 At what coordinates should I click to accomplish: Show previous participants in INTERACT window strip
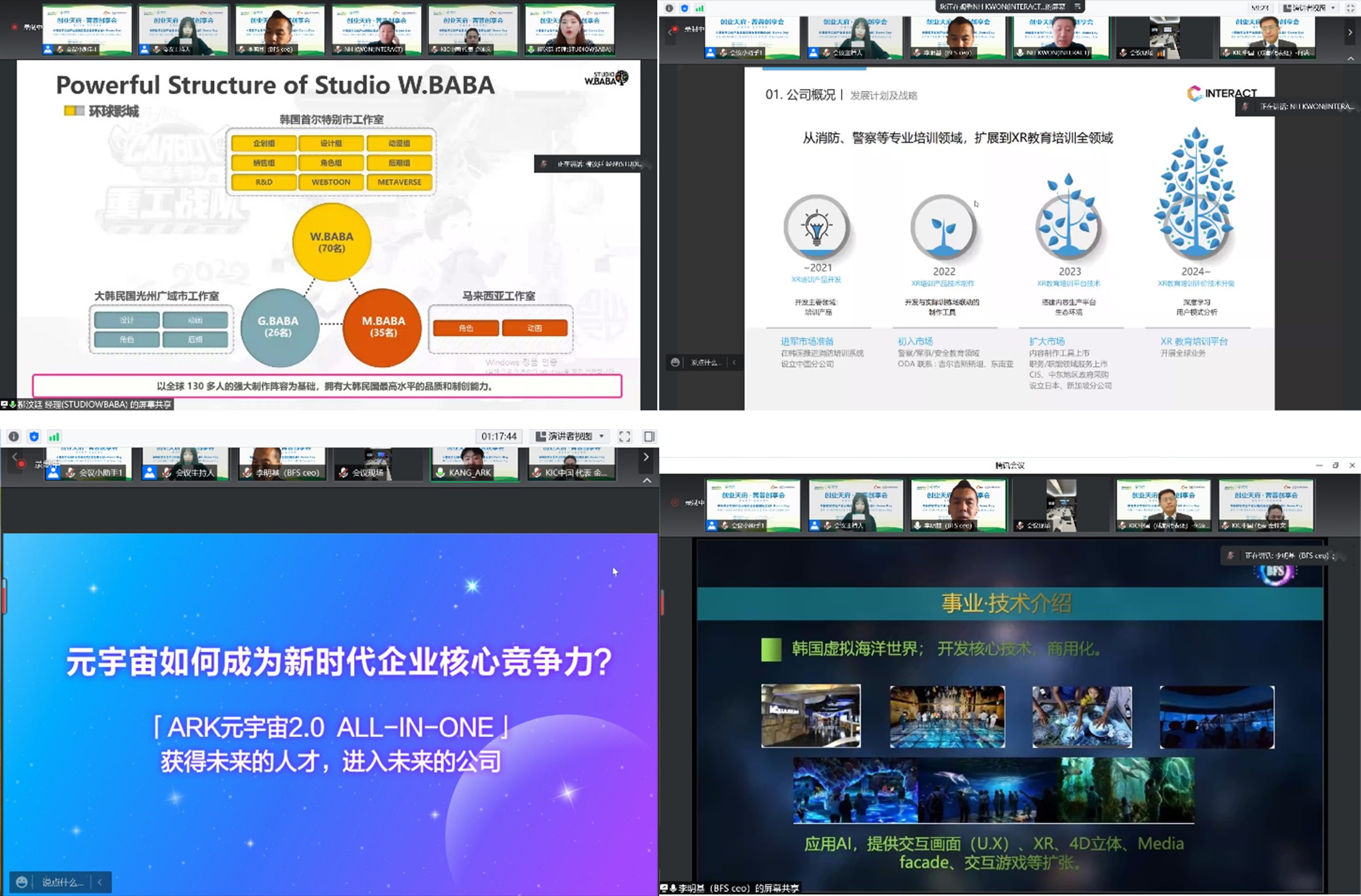point(670,33)
